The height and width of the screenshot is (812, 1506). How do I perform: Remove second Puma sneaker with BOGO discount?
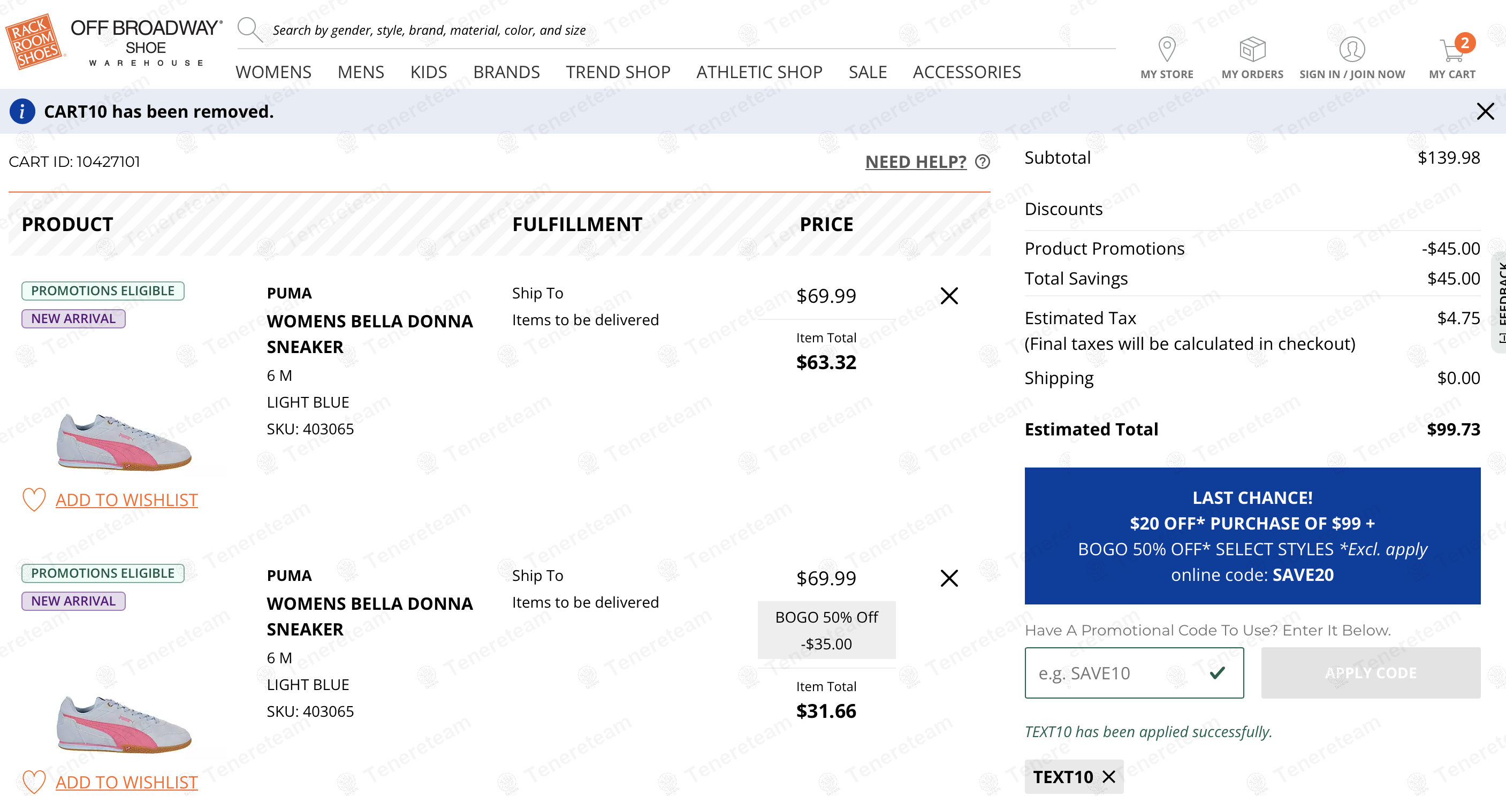tap(949, 578)
